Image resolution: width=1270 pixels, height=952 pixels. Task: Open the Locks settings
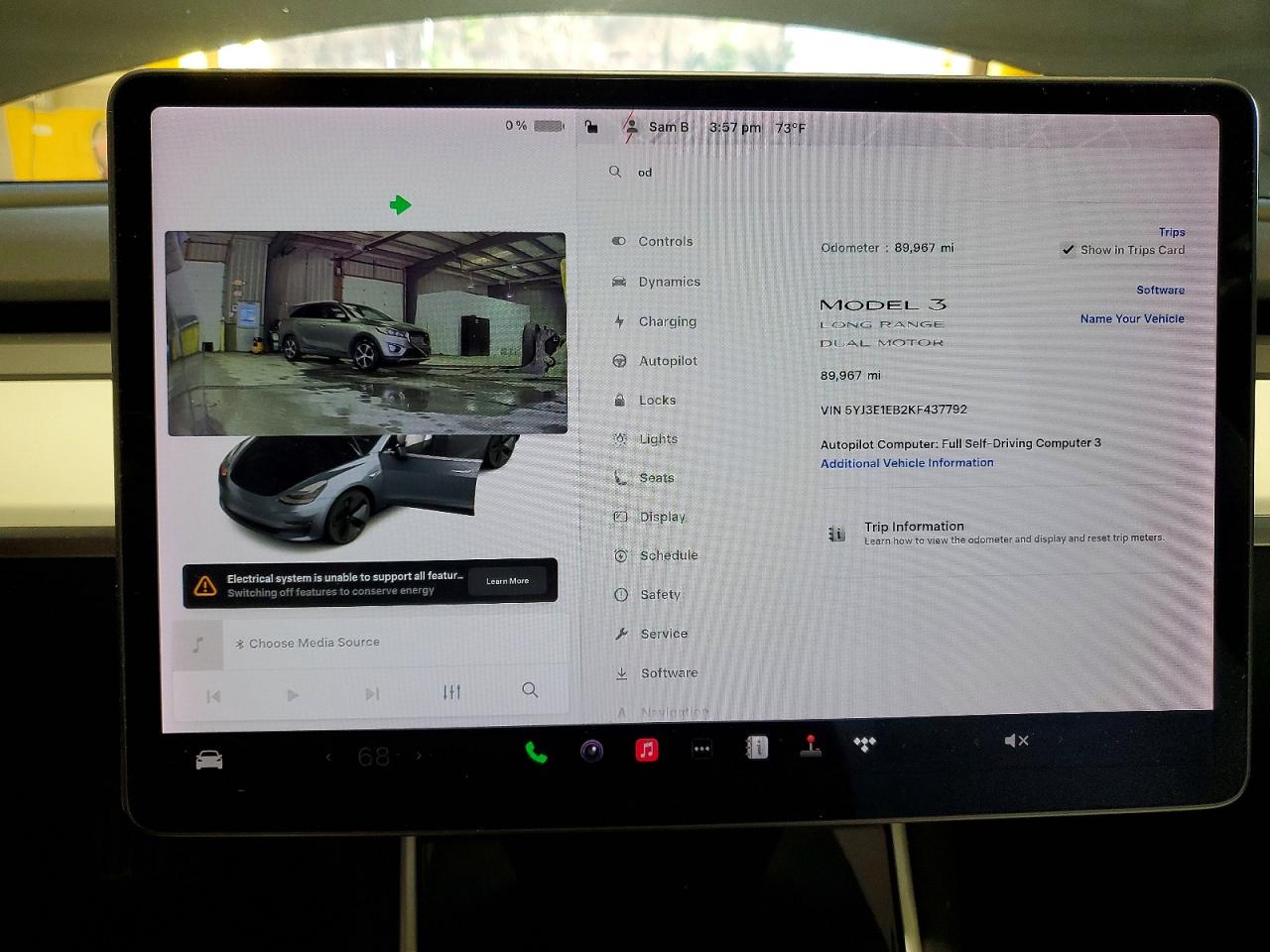pyautogui.click(x=645, y=400)
